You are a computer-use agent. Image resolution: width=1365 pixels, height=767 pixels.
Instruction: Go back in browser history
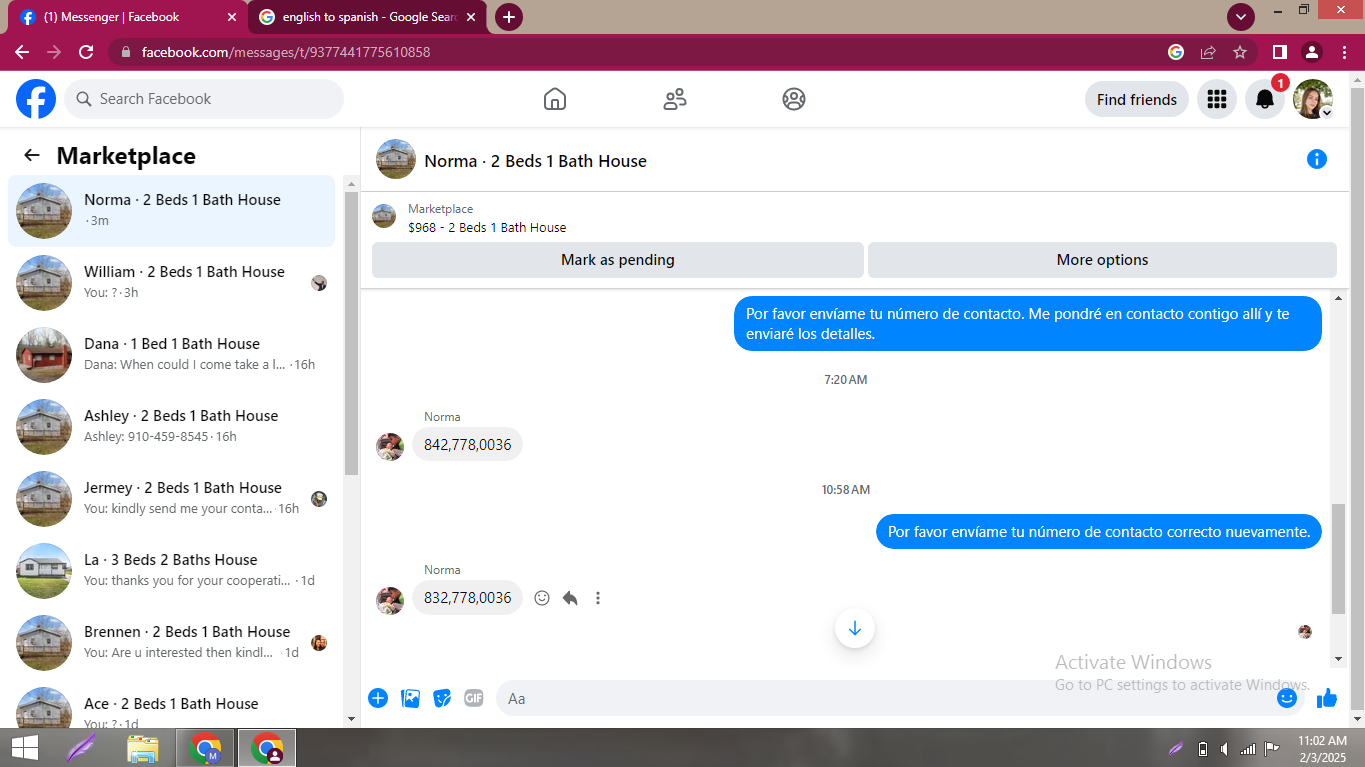pyautogui.click(x=22, y=52)
